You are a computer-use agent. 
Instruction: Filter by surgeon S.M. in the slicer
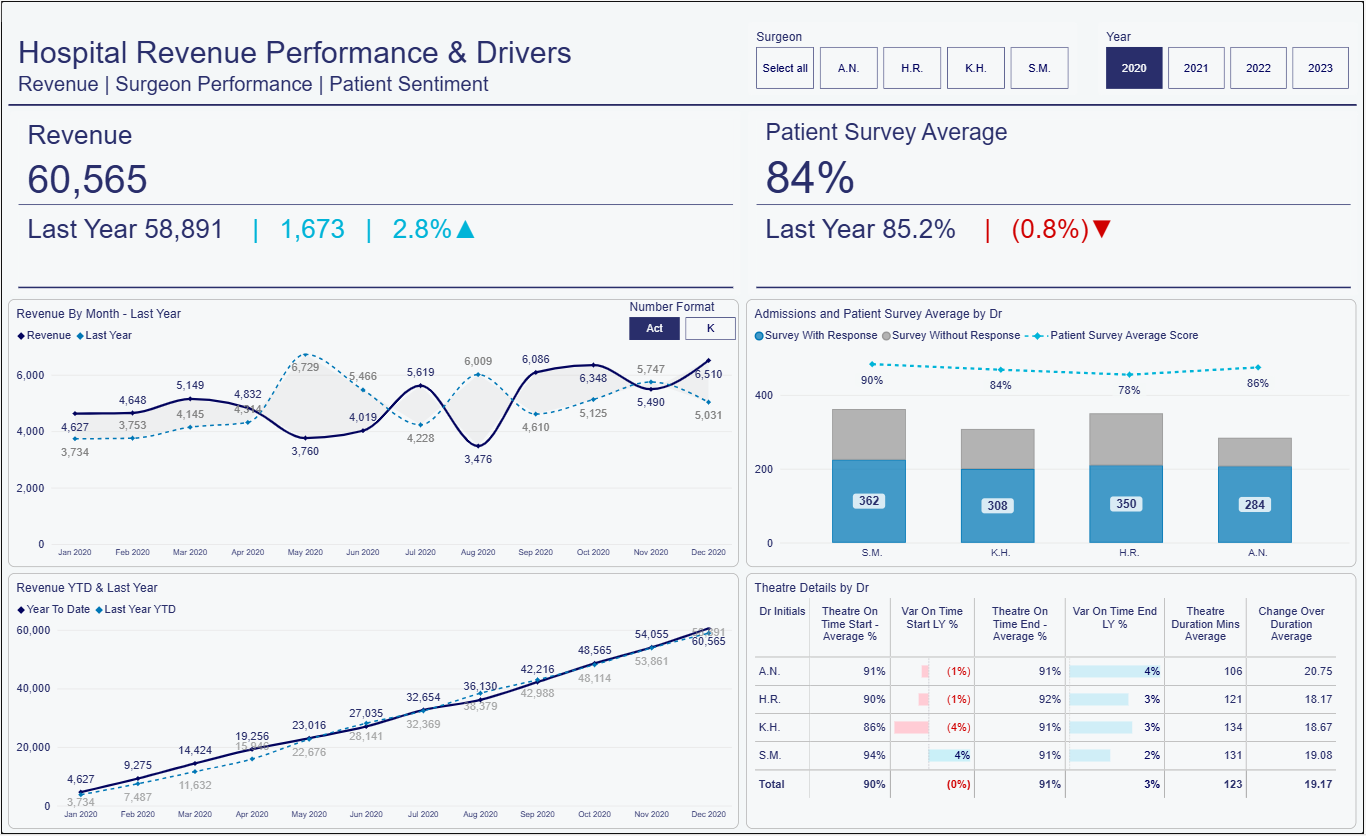tap(1039, 68)
